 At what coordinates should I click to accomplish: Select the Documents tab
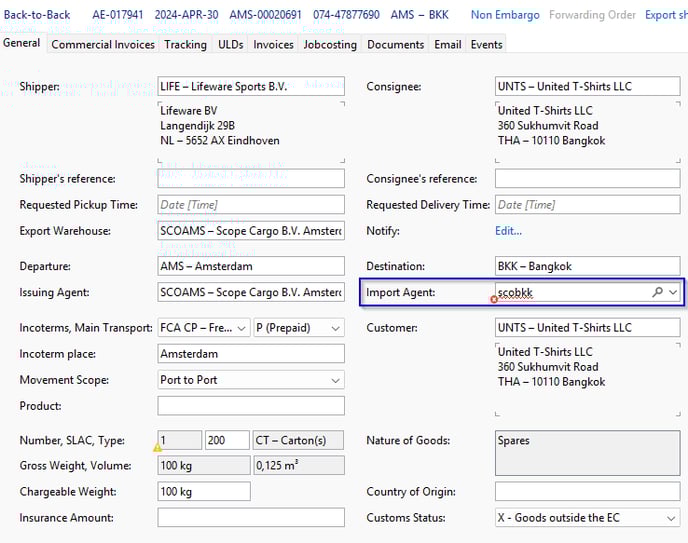tap(395, 44)
